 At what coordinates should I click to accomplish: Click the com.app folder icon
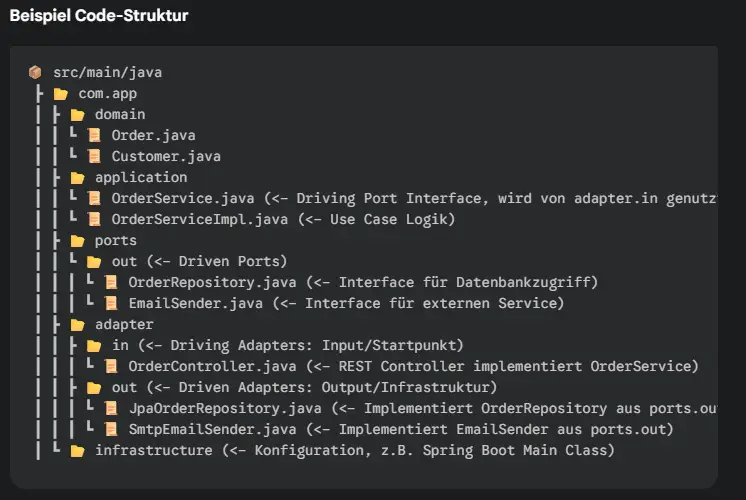60,94
